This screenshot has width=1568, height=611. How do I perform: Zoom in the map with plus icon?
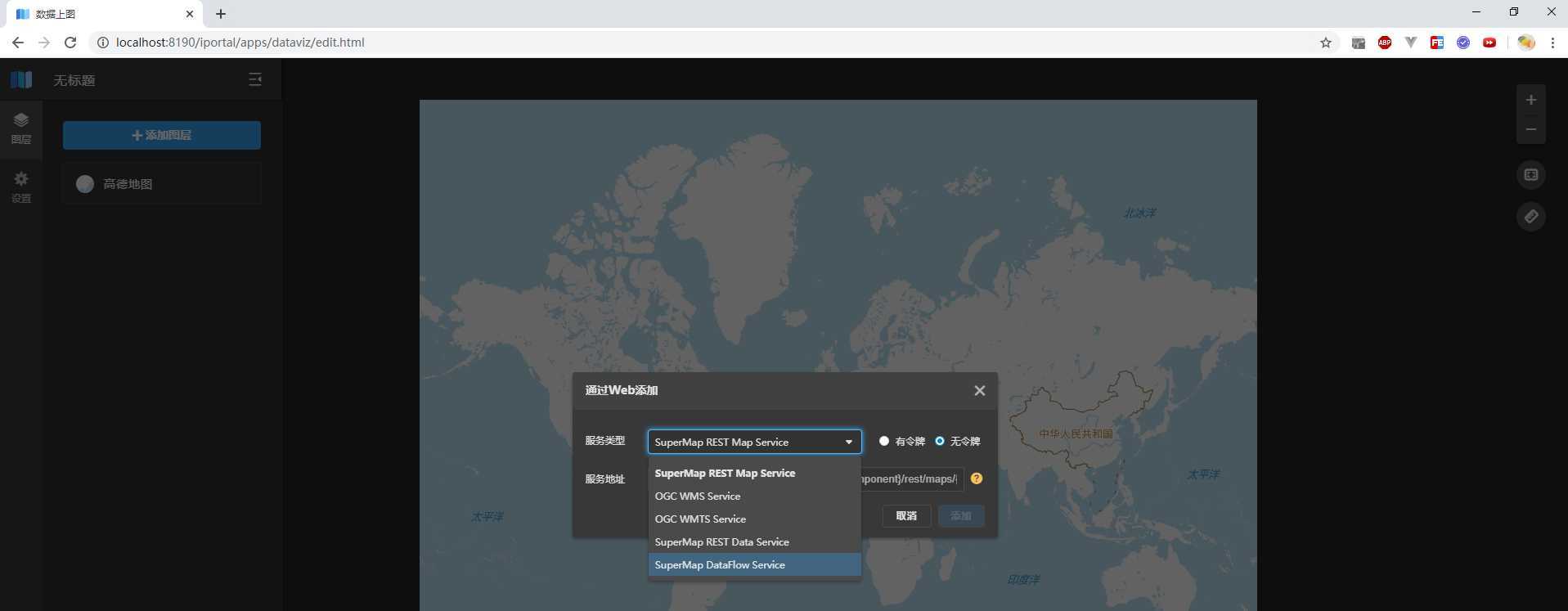pos(1530,100)
